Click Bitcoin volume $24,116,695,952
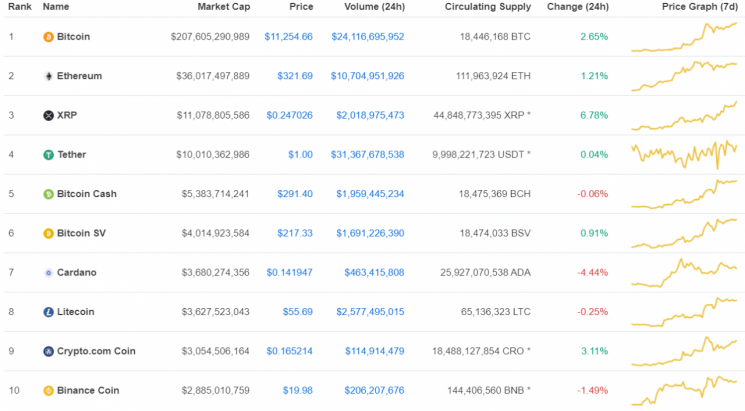The width and height of the screenshot is (745, 411). (x=368, y=37)
